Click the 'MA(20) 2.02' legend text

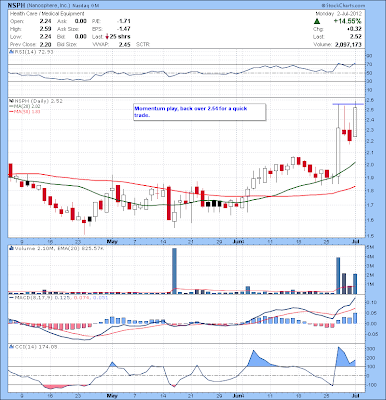click(x=27, y=106)
